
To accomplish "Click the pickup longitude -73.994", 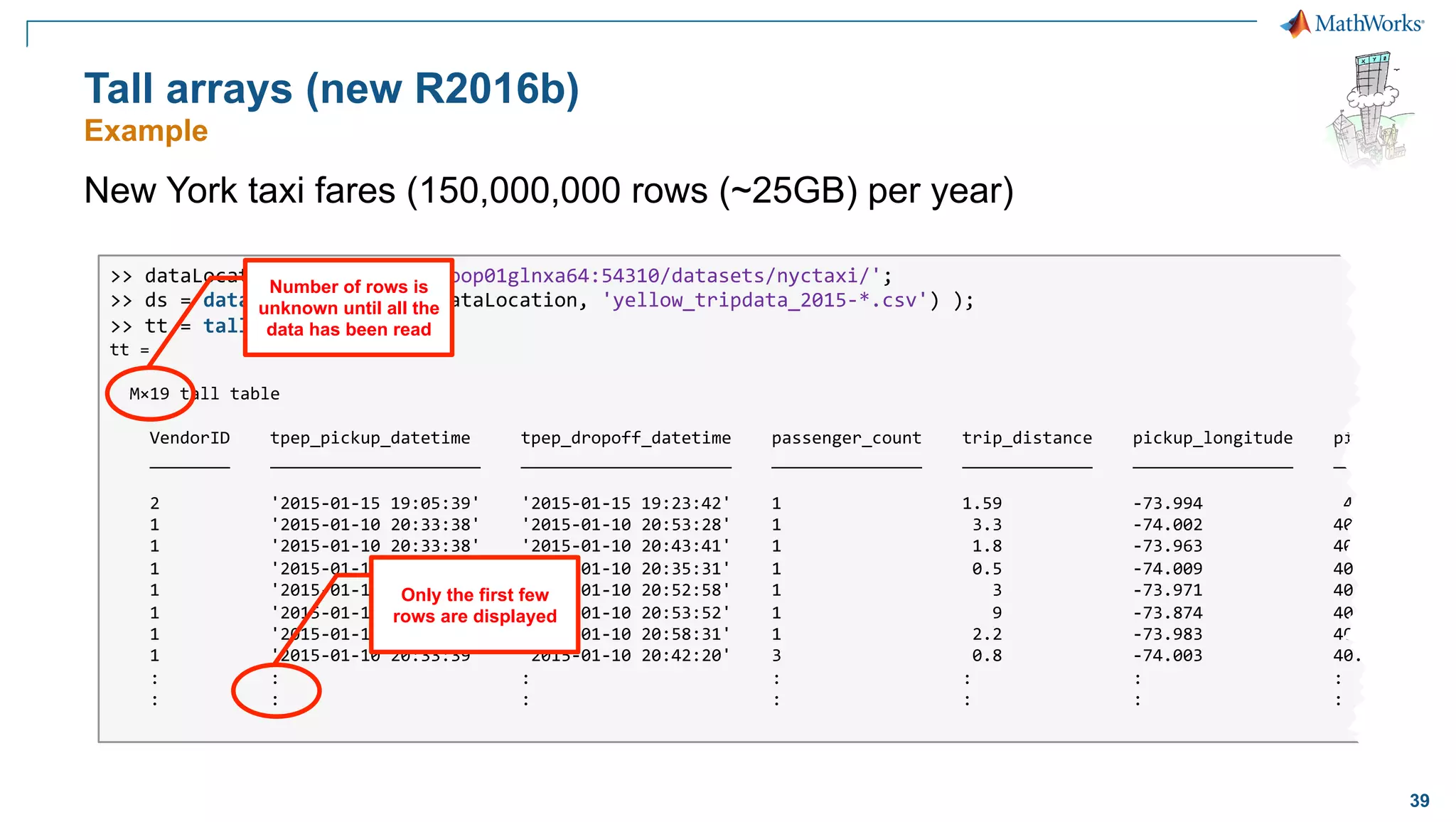I will click(1167, 503).
